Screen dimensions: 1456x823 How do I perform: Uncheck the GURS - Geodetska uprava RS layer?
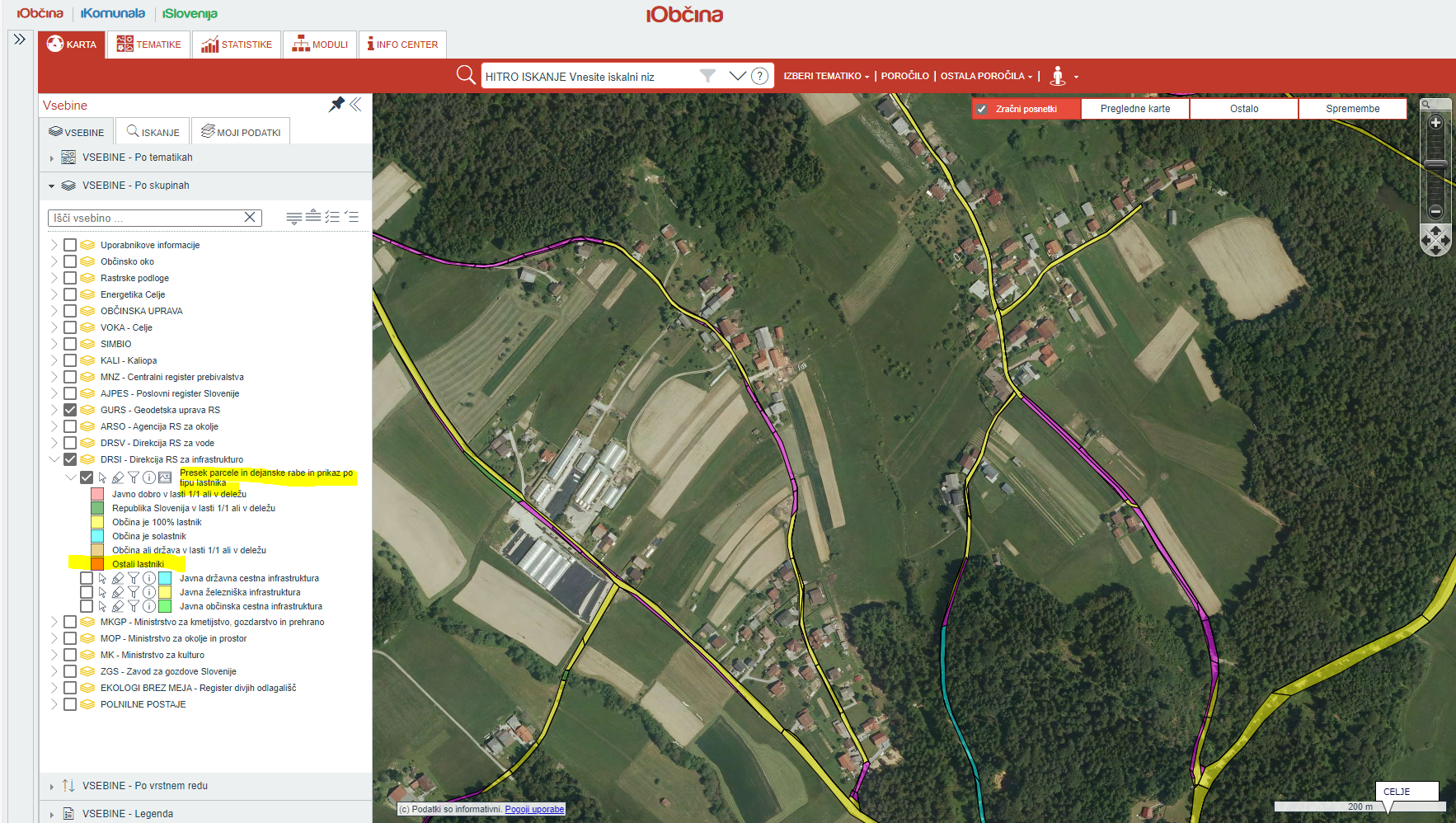70,410
